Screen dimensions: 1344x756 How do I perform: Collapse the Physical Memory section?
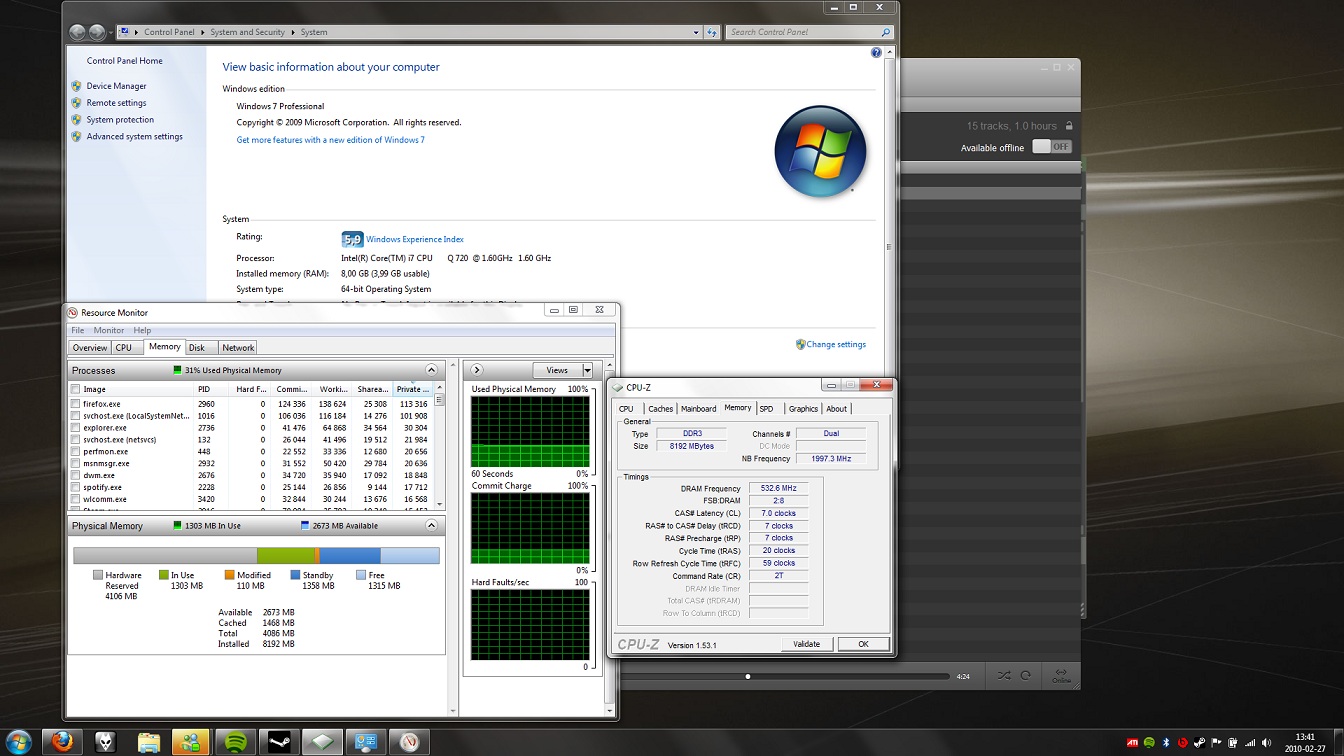[x=432, y=525]
